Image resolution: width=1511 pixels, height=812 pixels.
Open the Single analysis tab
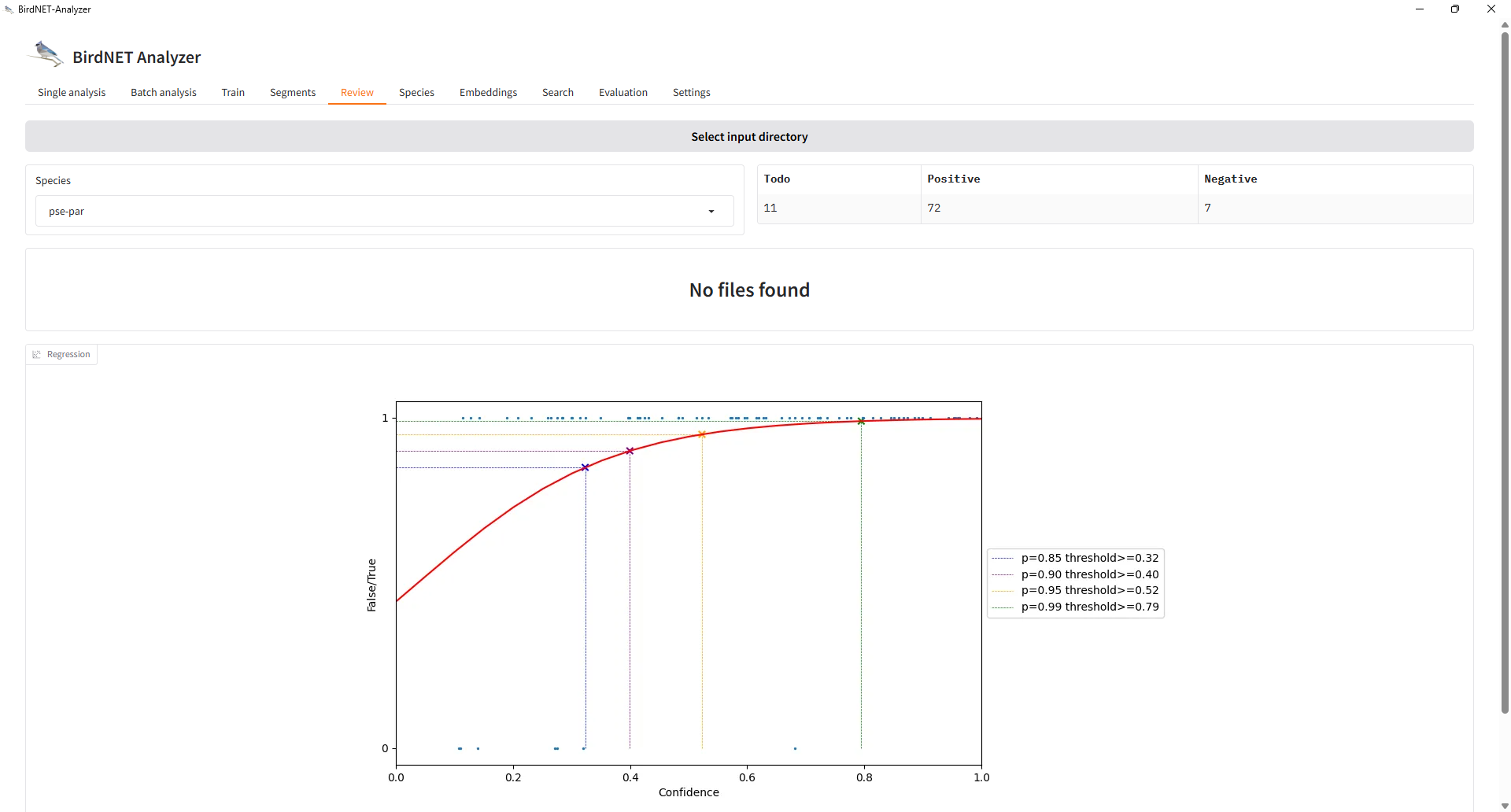[72, 93]
